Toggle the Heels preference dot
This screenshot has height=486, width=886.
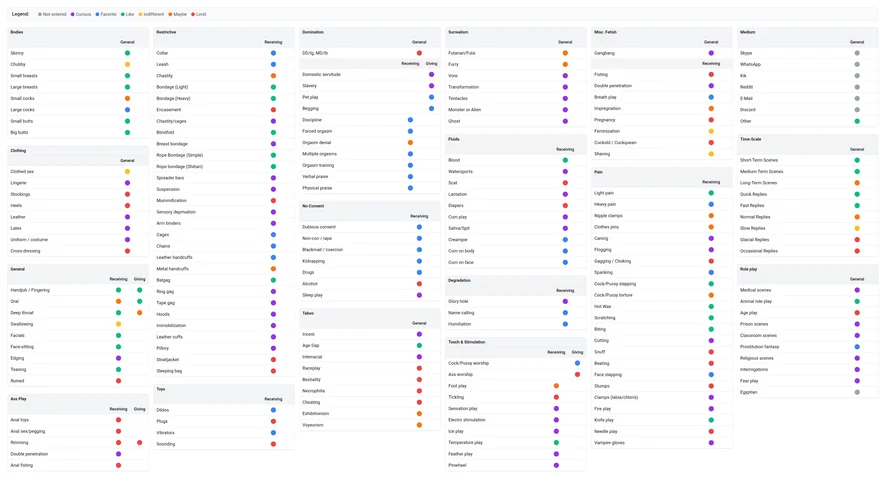[x=127, y=205]
